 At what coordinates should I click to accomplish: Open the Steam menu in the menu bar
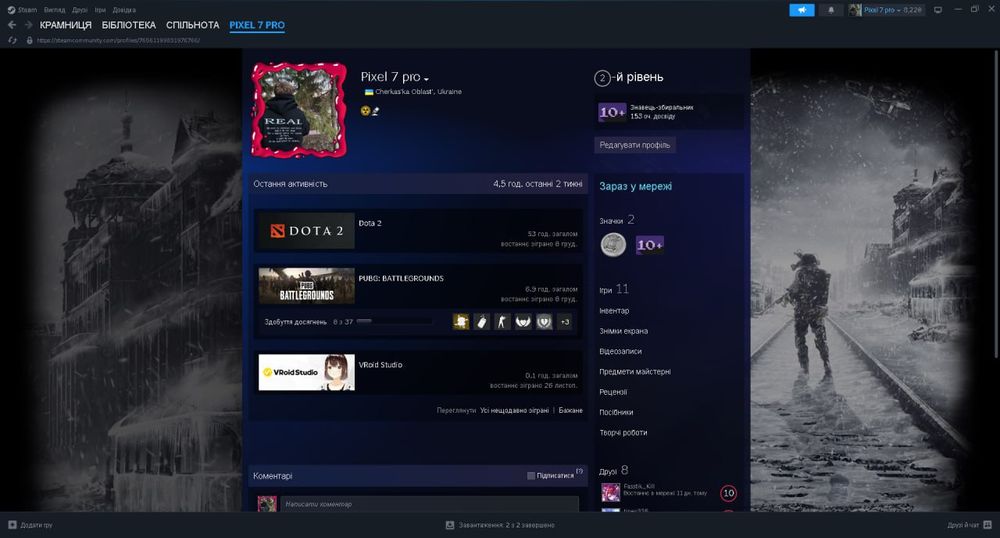22,10
